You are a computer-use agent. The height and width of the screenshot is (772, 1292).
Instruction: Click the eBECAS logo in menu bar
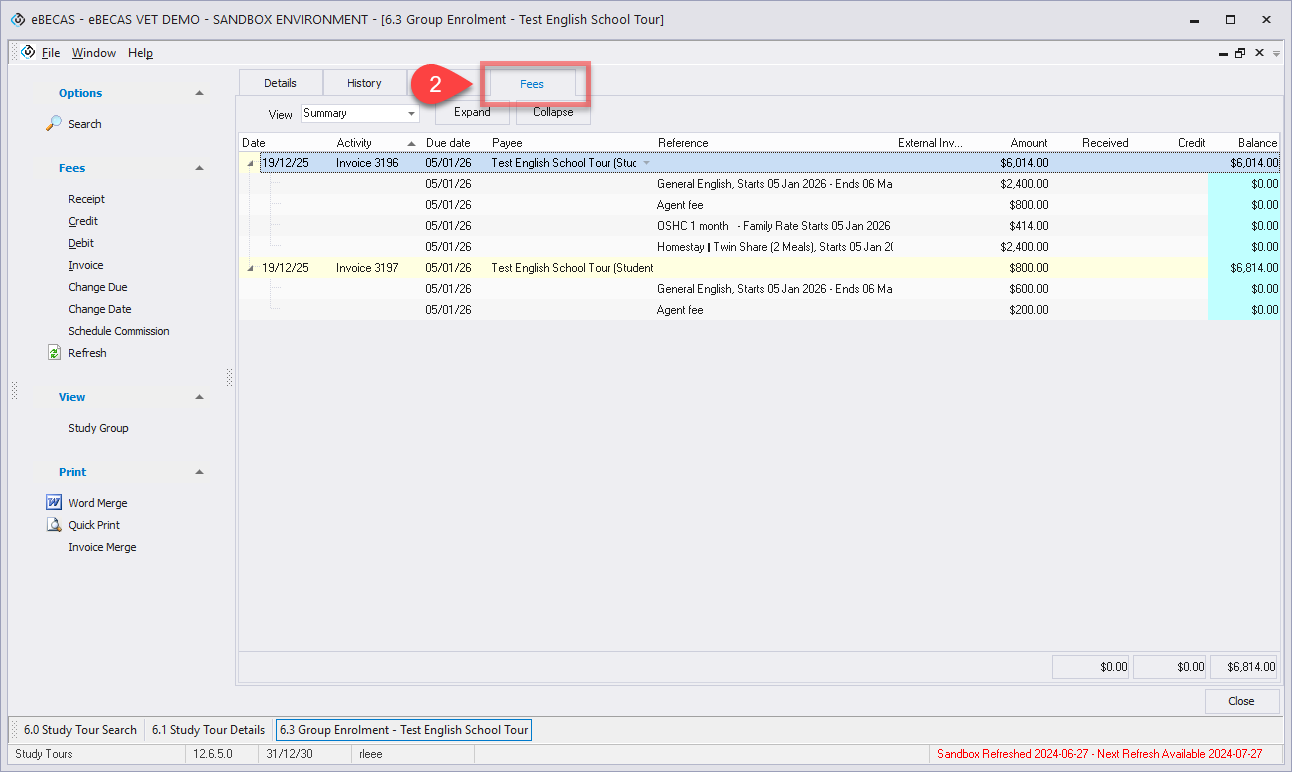click(28, 53)
